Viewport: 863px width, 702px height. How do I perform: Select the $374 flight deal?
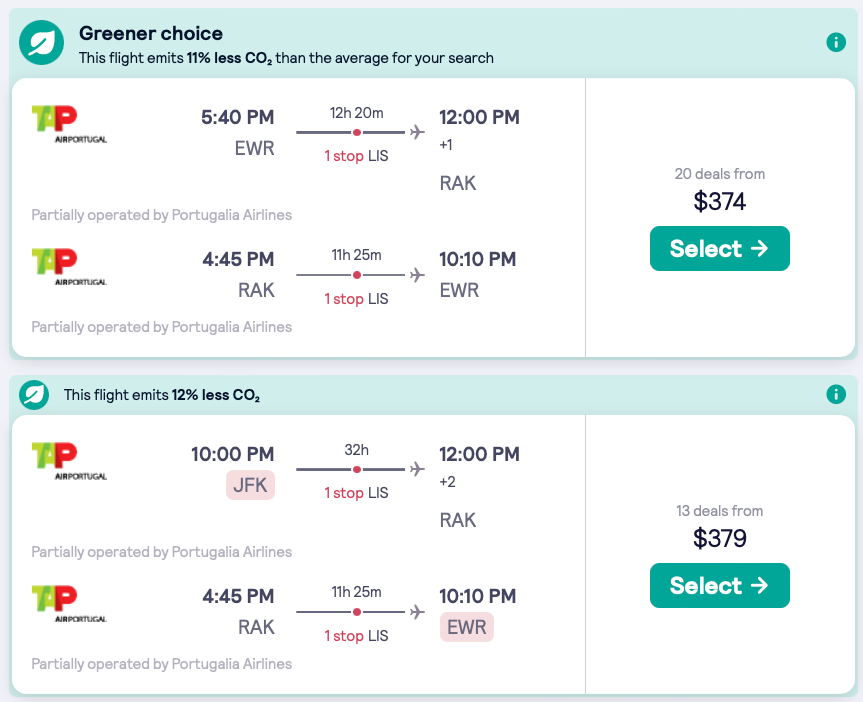[719, 249]
